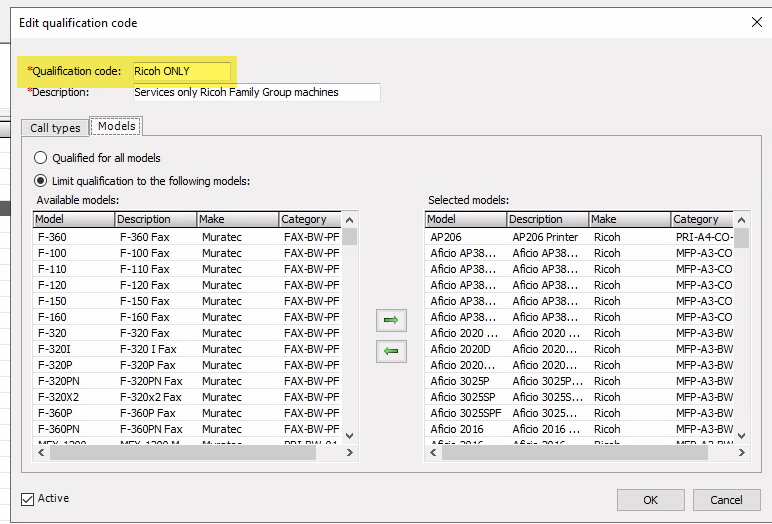Click Available models vertical scrollbar thumb
Viewport: 772px width, 524px height.
coord(350,236)
